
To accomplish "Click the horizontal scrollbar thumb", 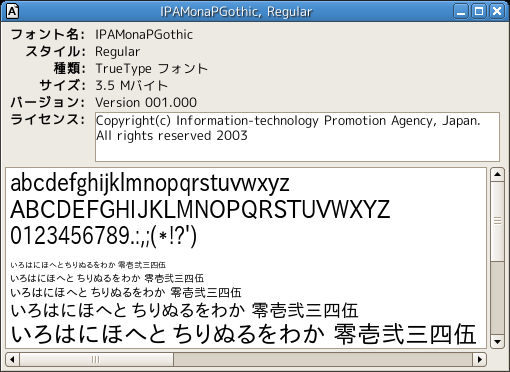I will click(96, 359).
